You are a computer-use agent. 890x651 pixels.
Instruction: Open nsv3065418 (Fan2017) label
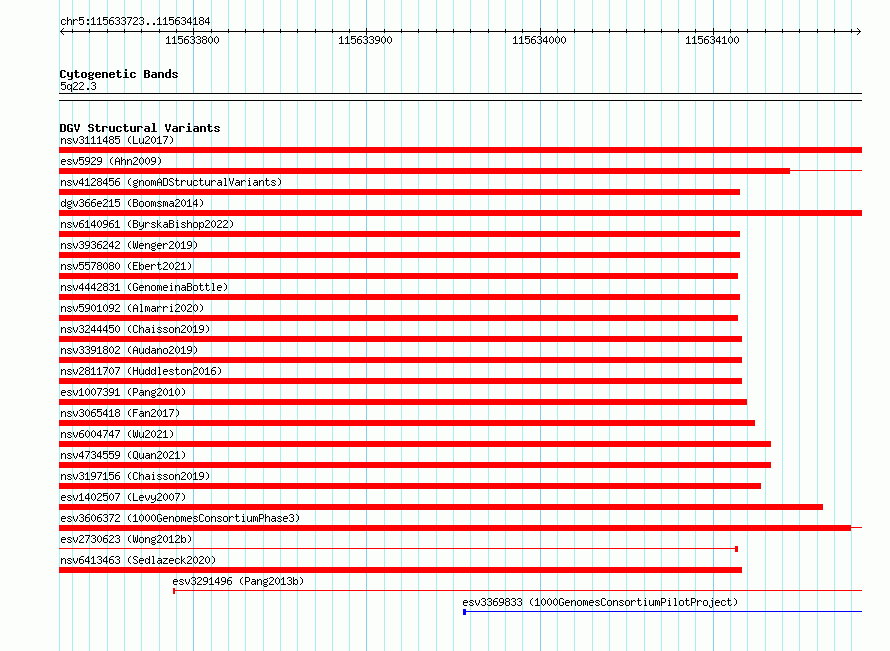coord(120,413)
